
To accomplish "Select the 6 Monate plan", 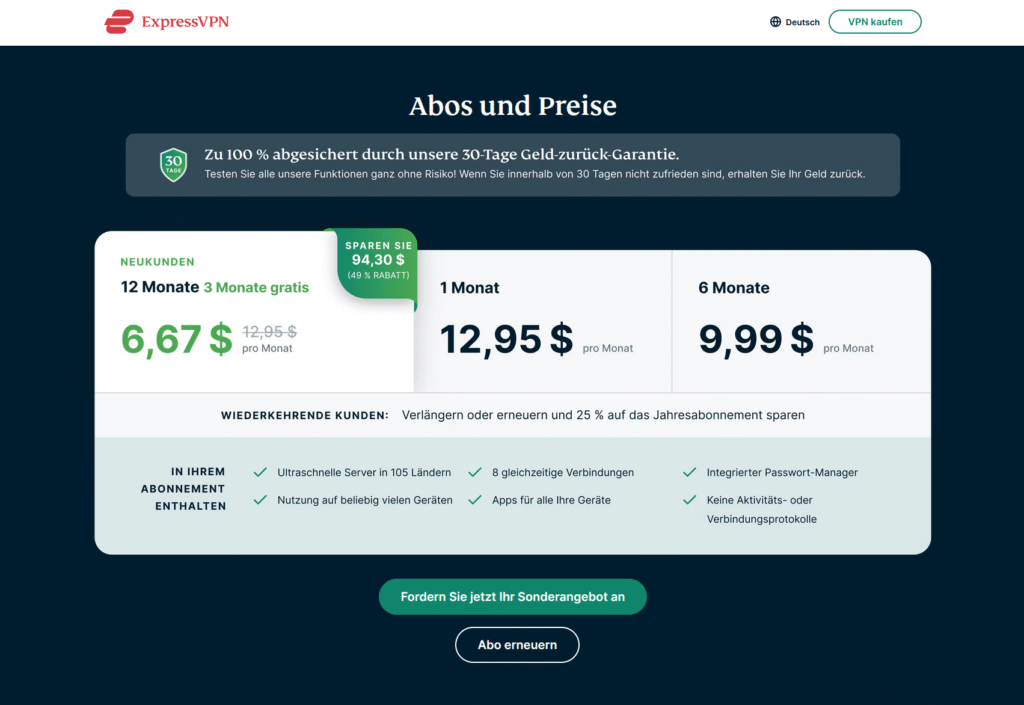I will tap(801, 321).
